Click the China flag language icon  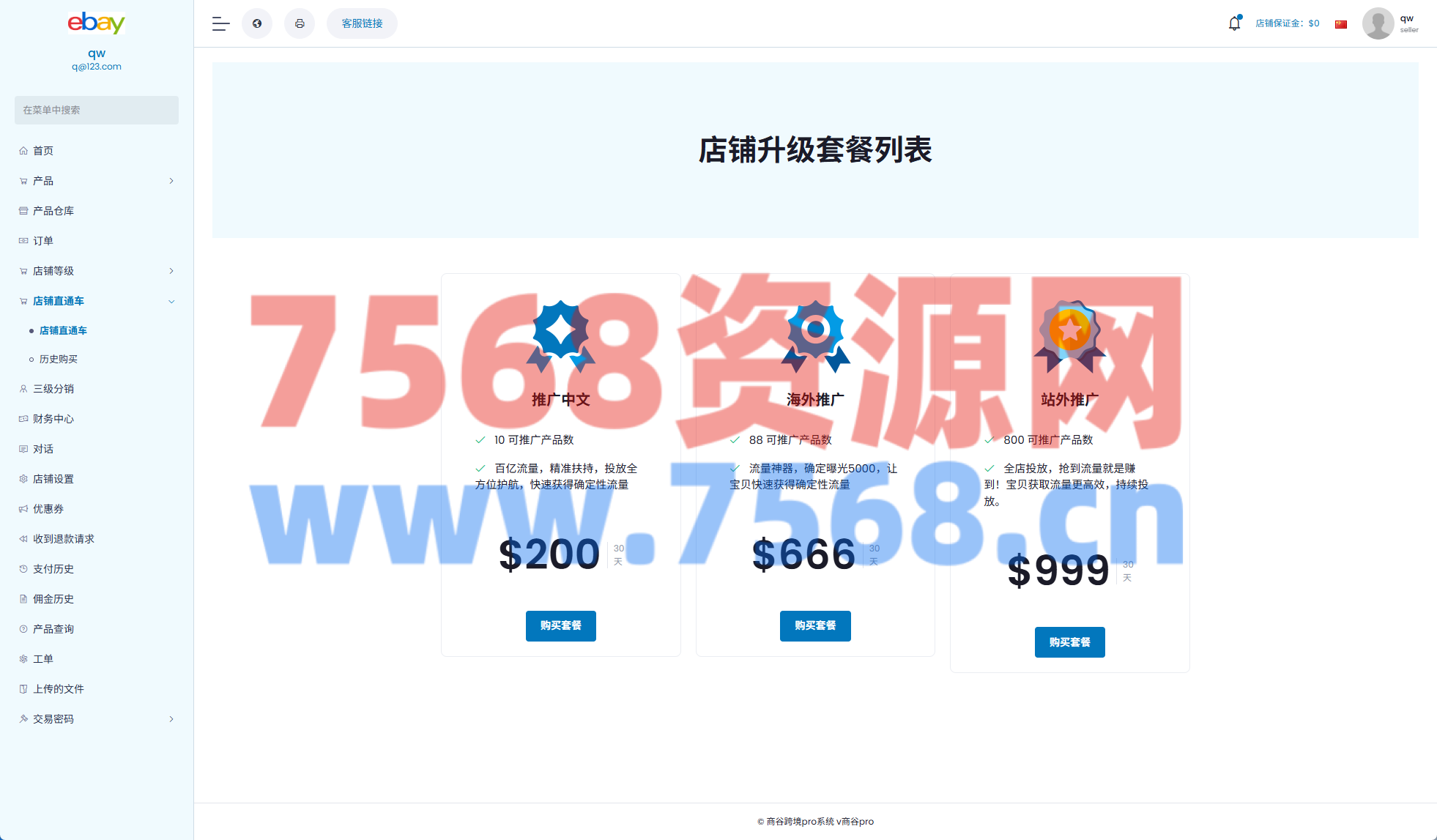(1341, 24)
